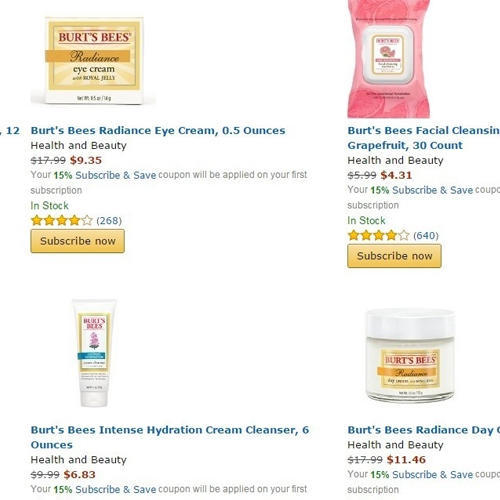This screenshot has height=500, width=500.
Task: Open Intense Hydration Cream Cleanser title link
Action: coord(170,437)
